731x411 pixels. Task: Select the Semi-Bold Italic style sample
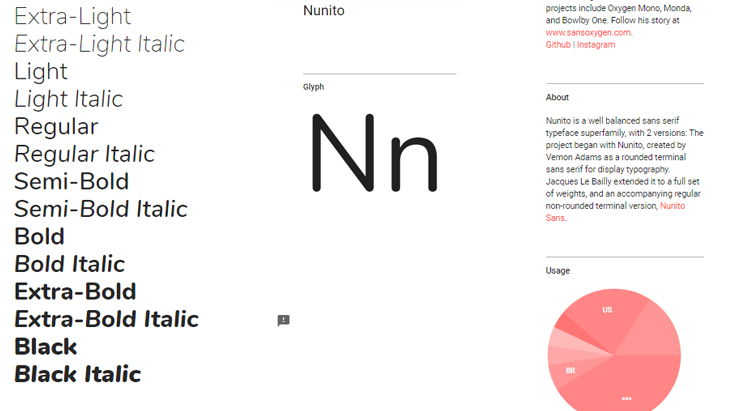tap(101, 209)
